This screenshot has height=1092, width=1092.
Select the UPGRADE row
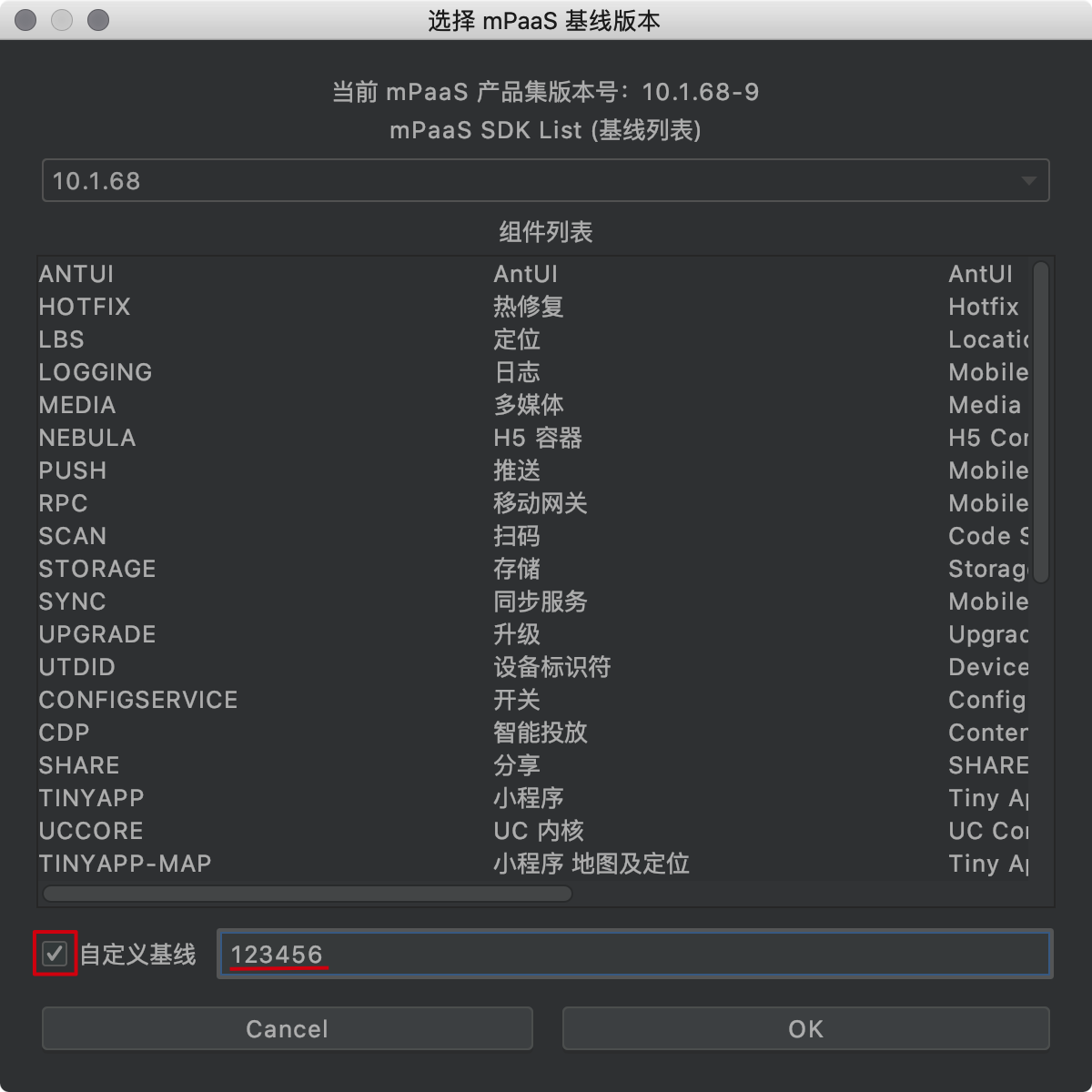533,634
